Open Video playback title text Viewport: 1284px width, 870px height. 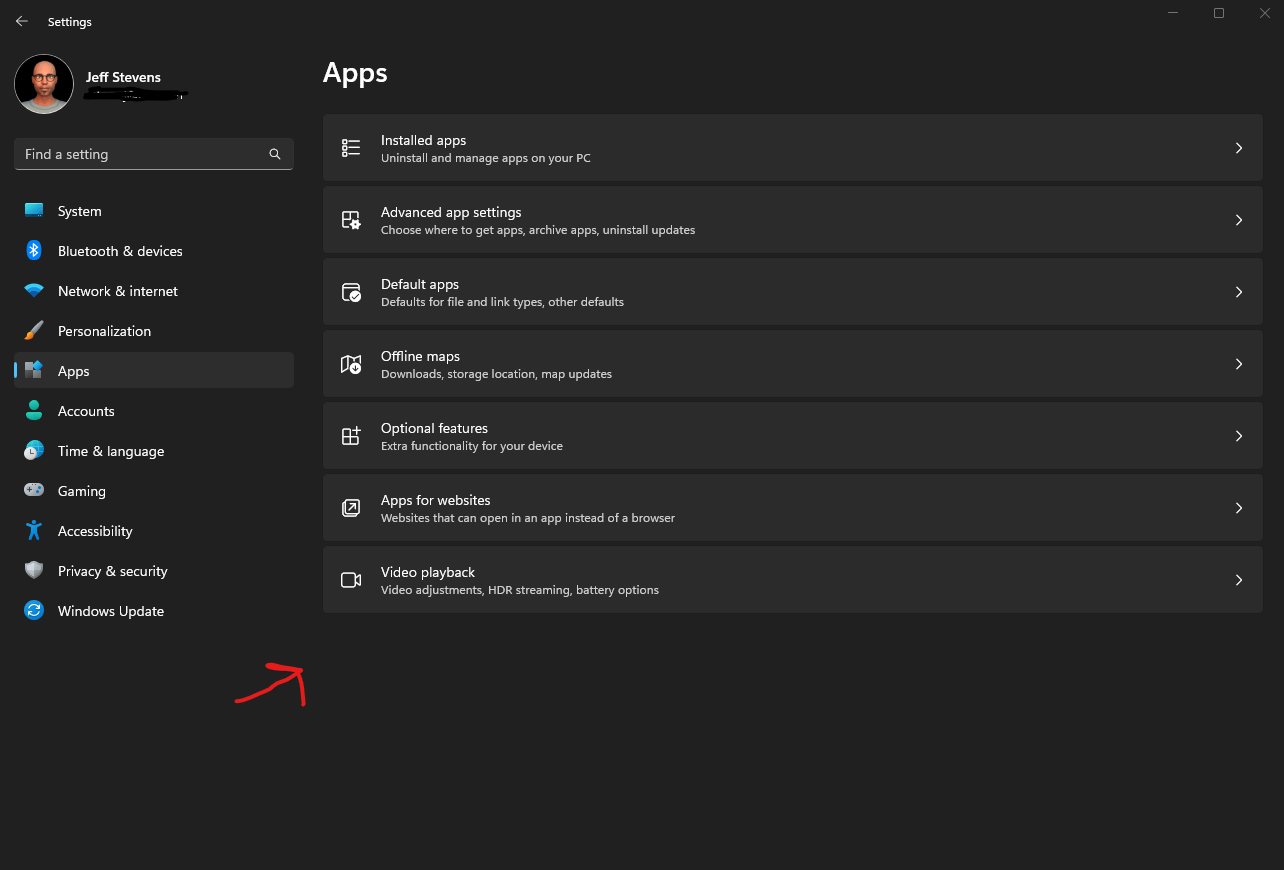click(x=428, y=572)
